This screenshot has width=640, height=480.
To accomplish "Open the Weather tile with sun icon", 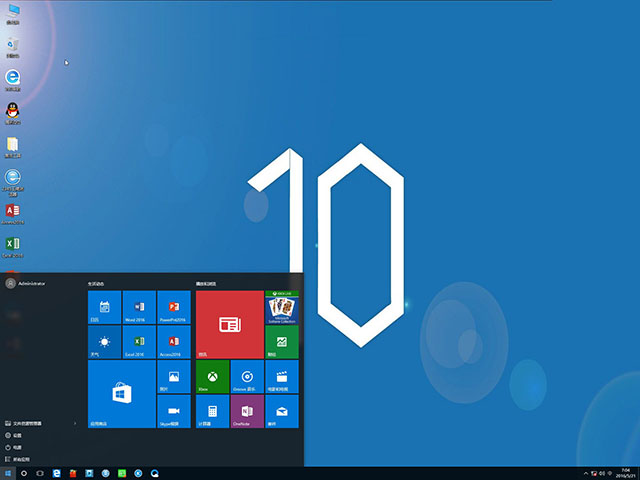I will (104, 342).
